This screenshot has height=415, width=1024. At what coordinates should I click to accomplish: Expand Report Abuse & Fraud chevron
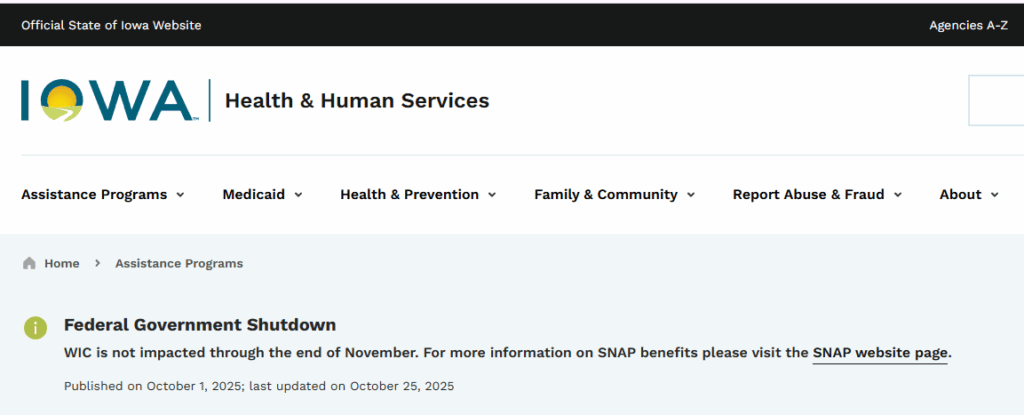pyautogui.click(x=898, y=195)
